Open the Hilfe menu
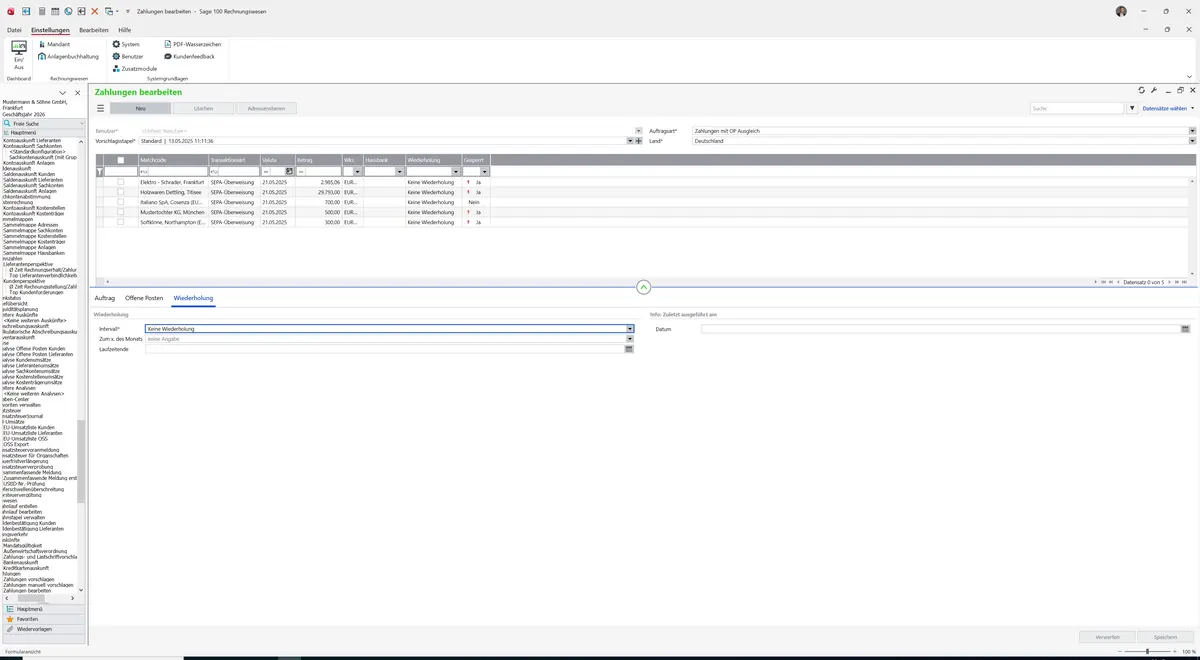1200x660 pixels. (x=125, y=30)
